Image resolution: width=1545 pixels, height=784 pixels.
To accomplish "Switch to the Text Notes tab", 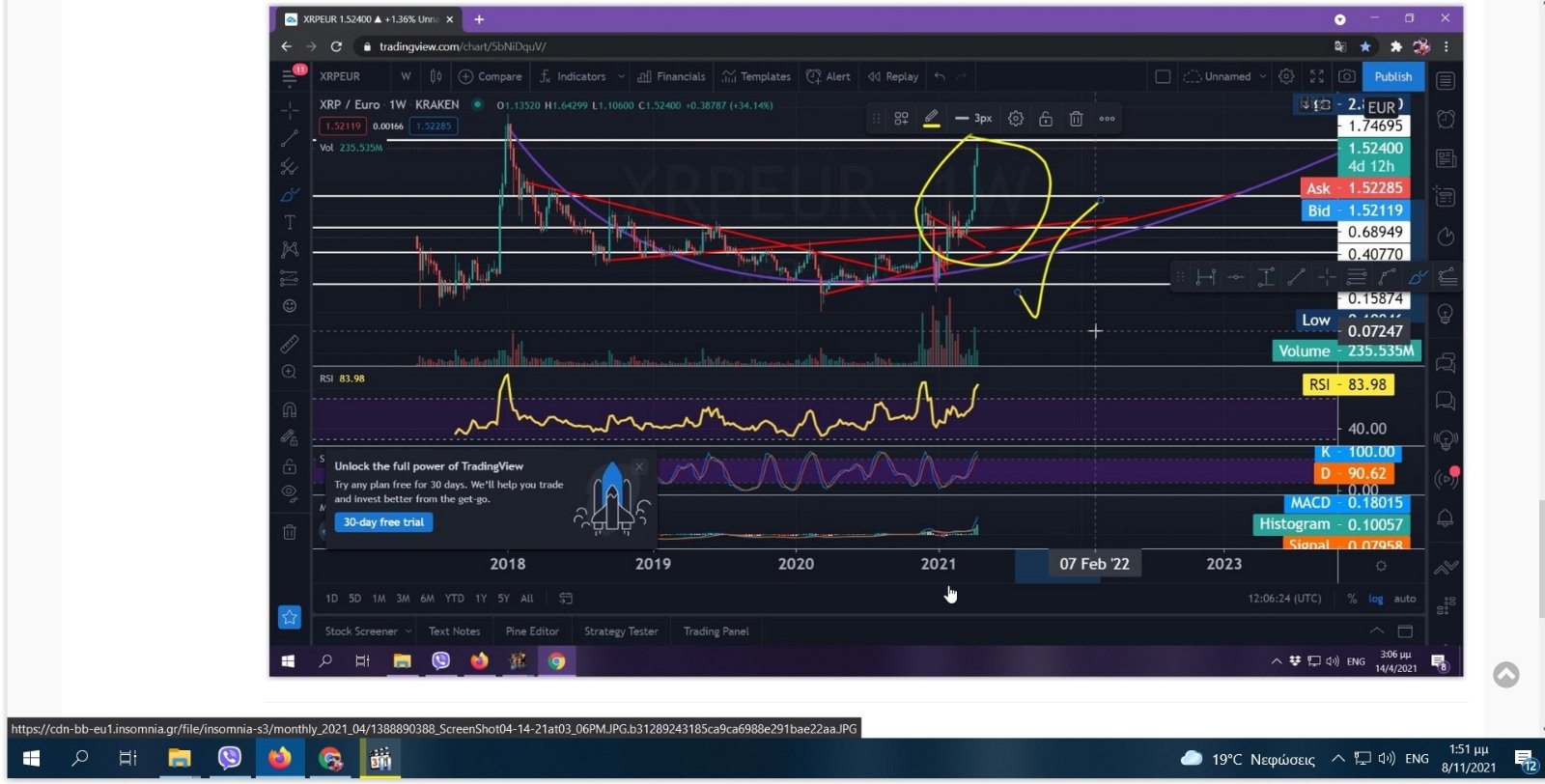I will 454,631.
